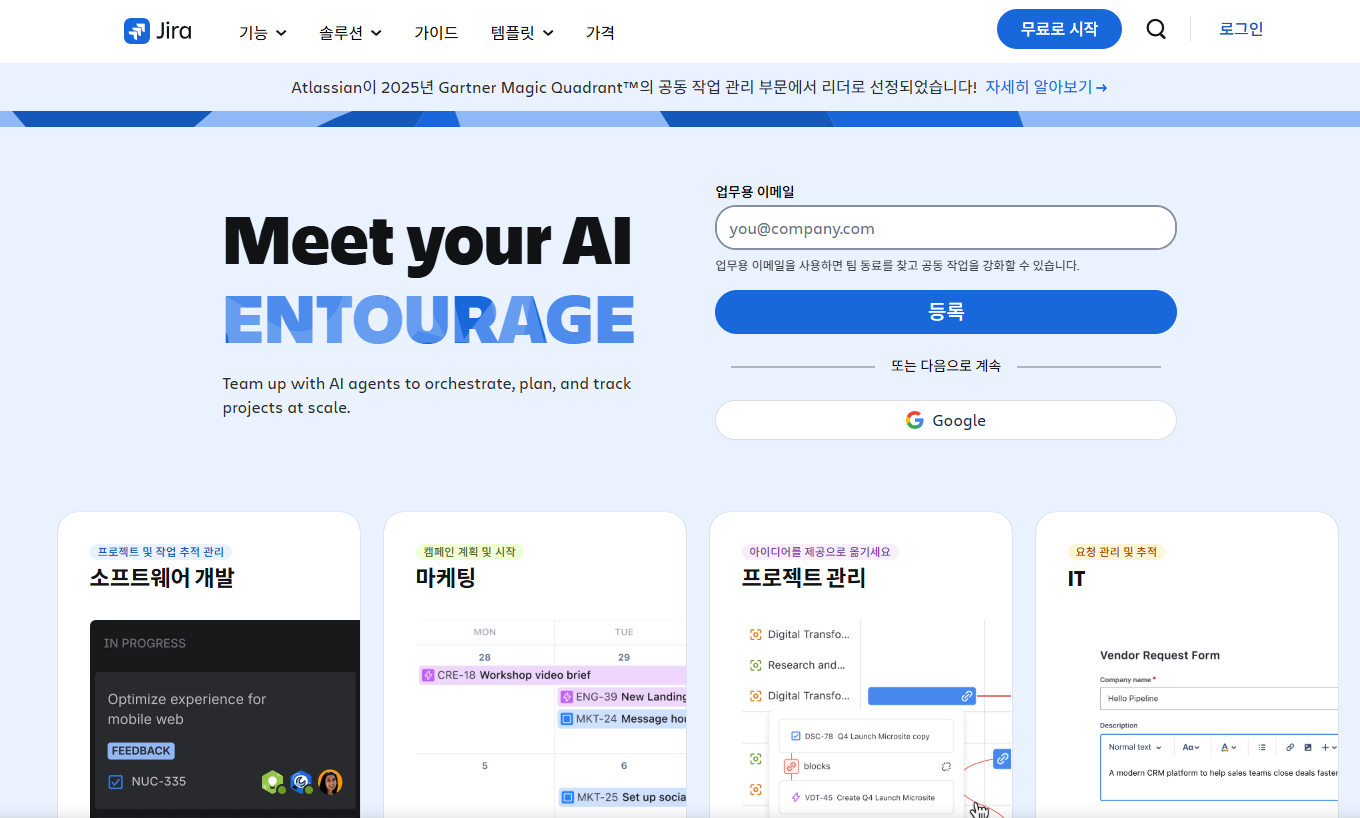Open search with the magnifier icon

pyautogui.click(x=1156, y=30)
